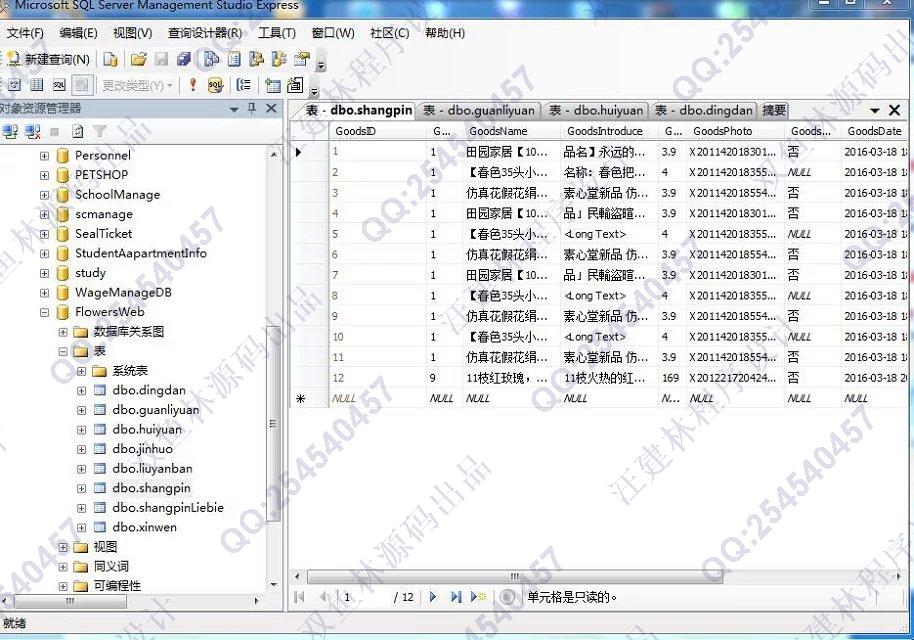914x640 pixels.
Task: Click the first record navigation arrow
Action: (x=300, y=597)
